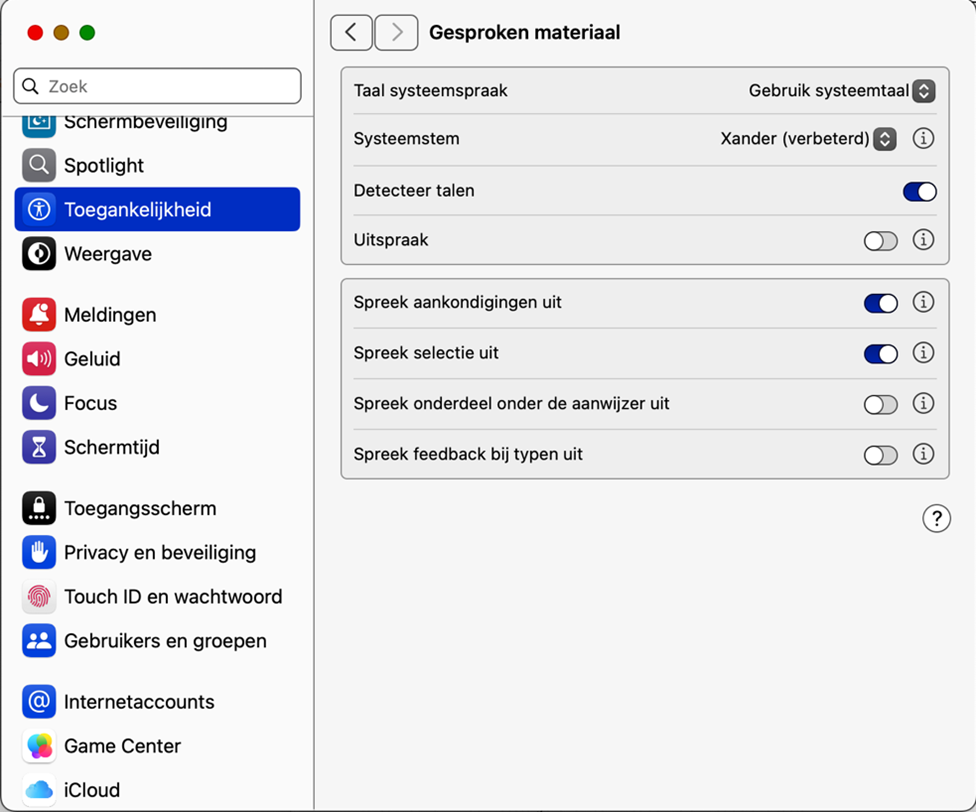Show info for Spreek feedback bij typen
This screenshot has height=812, width=976.
point(923,454)
